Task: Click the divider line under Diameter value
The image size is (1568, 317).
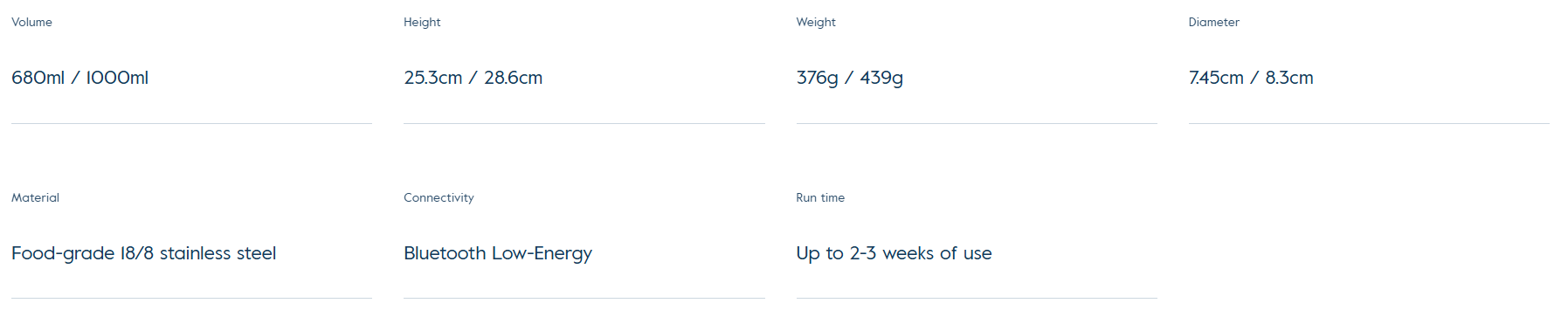Action: pyautogui.click(x=1369, y=123)
